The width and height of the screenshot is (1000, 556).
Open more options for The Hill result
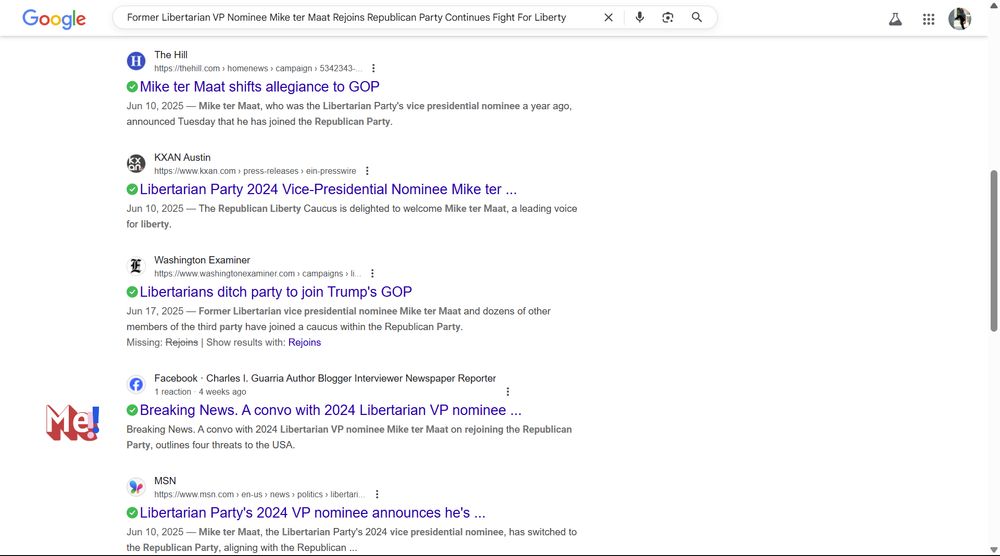pyautogui.click(x=373, y=68)
